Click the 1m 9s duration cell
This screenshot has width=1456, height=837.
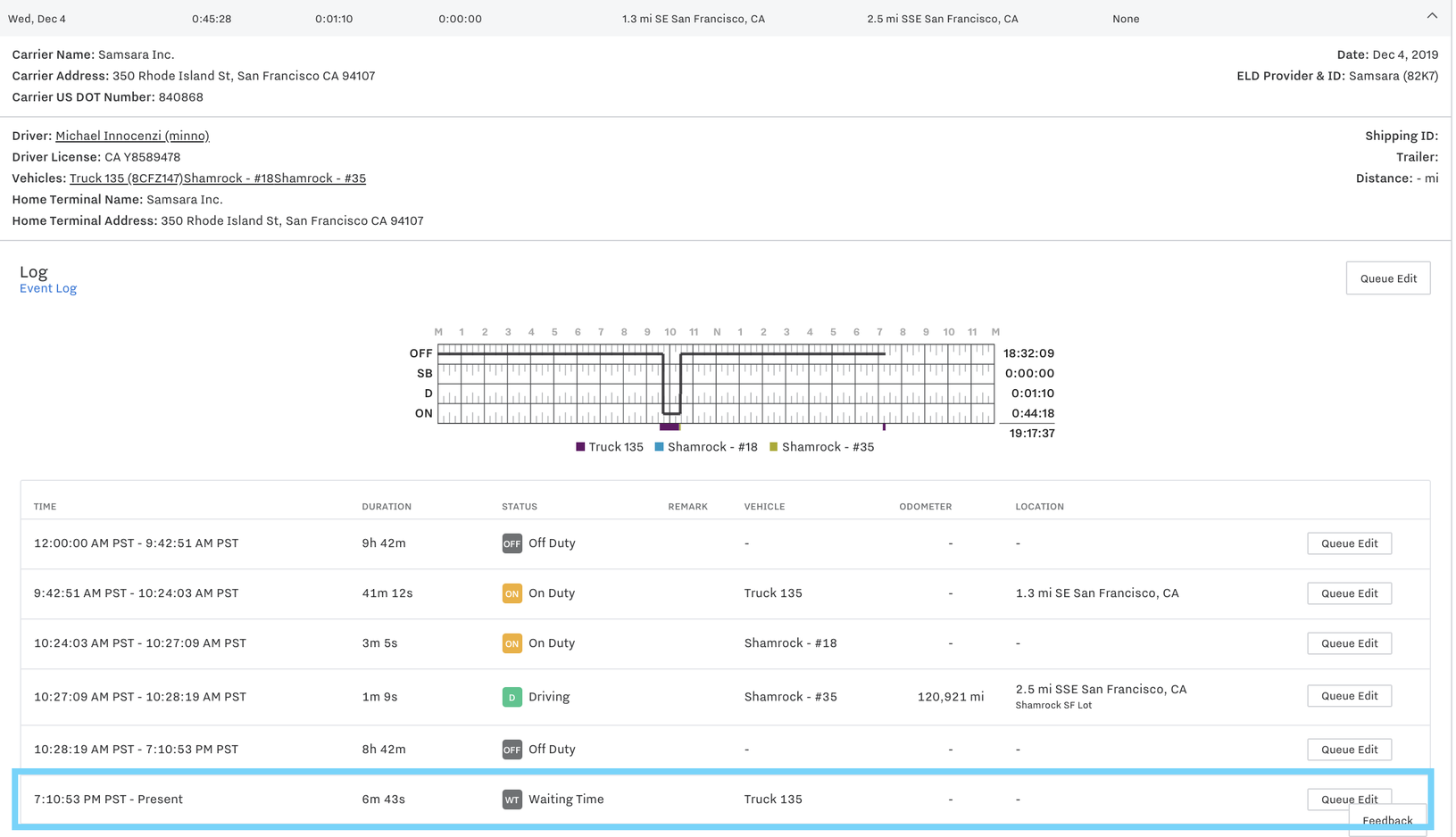[379, 697]
